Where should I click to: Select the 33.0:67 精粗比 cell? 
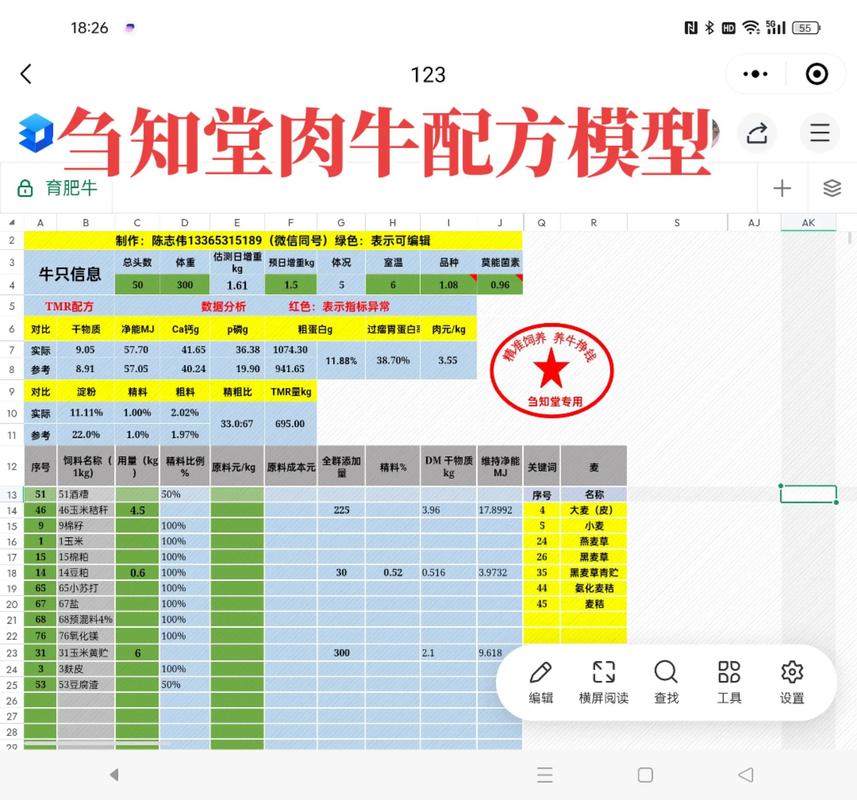(237, 423)
